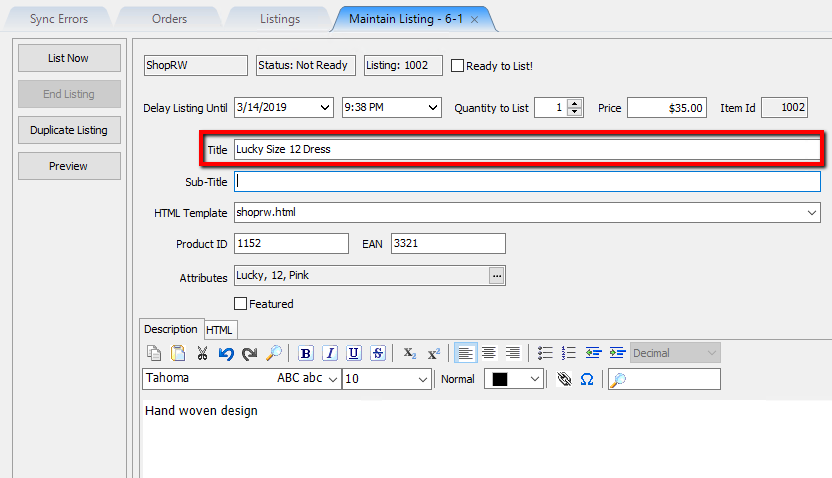The image size is (832, 478).
Task: Click the Price field showing $35.00
Action: [666, 108]
